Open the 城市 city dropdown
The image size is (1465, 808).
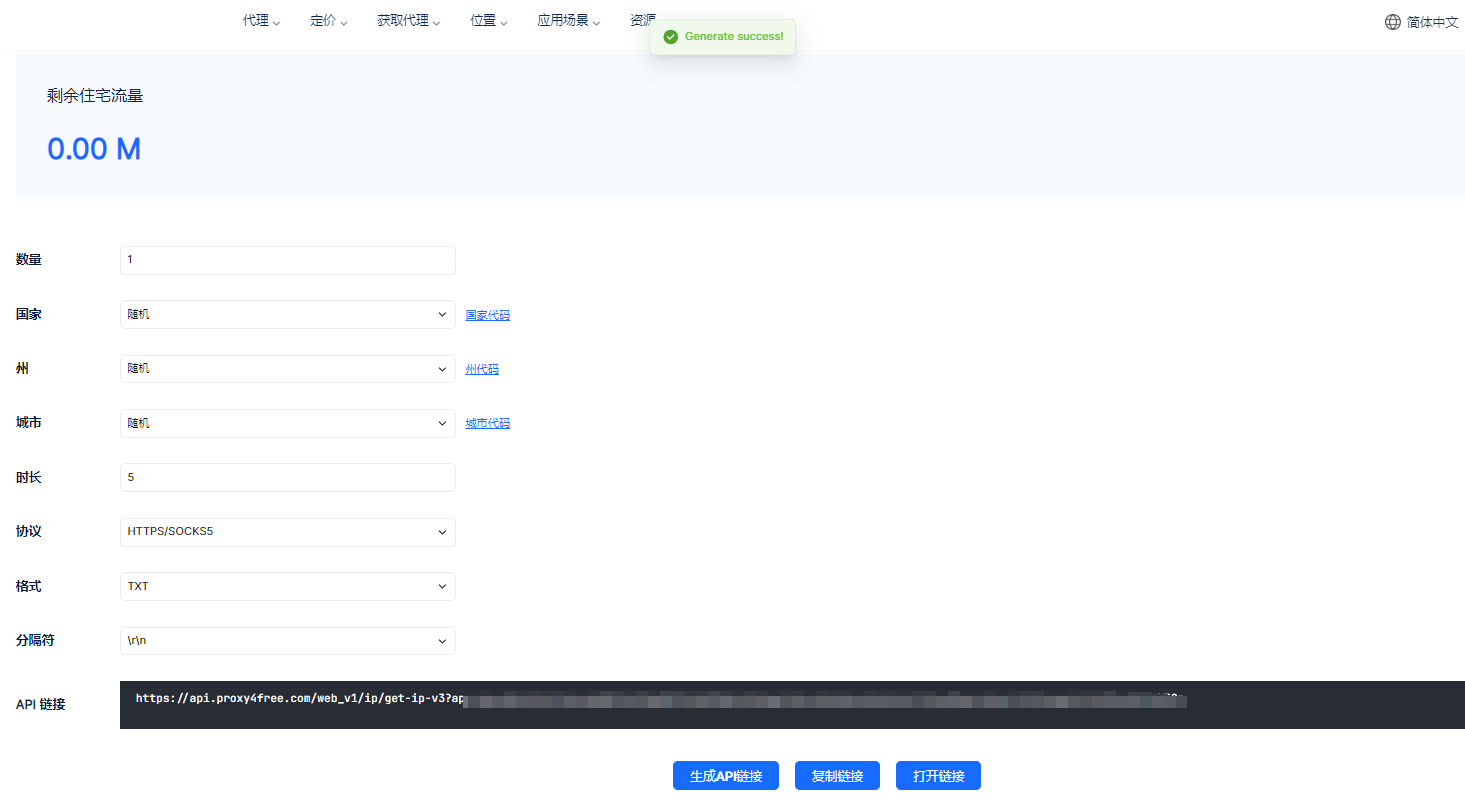tap(287, 424)
